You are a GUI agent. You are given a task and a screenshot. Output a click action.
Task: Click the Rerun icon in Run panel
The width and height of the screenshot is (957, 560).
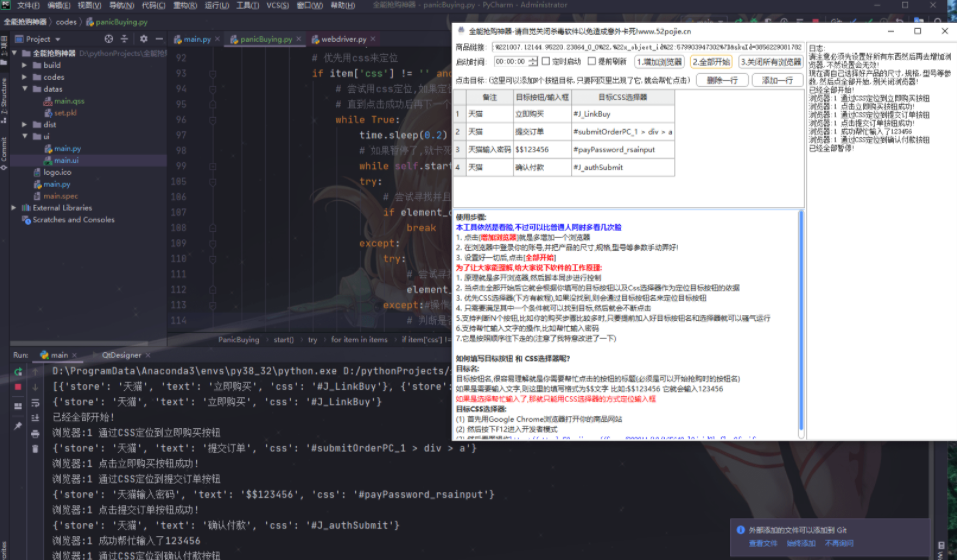pos(18,372)
